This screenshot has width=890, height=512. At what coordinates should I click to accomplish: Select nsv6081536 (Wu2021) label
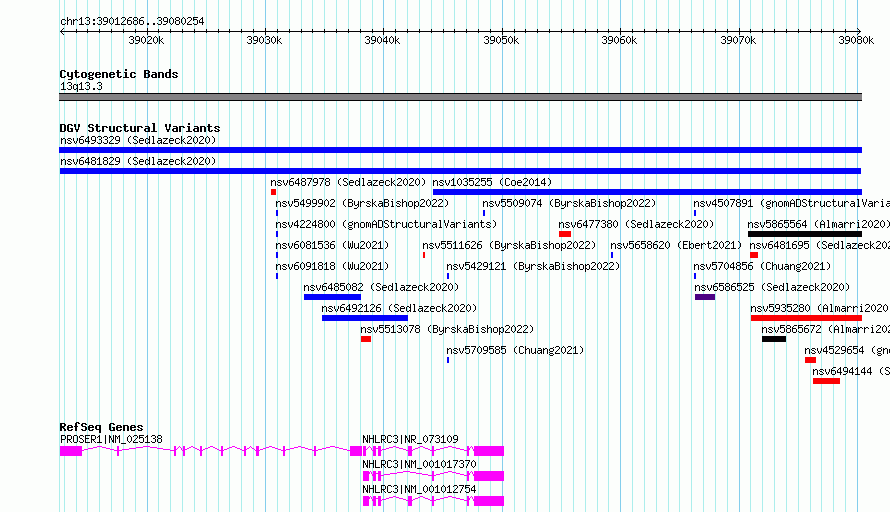tap(332, 245)
